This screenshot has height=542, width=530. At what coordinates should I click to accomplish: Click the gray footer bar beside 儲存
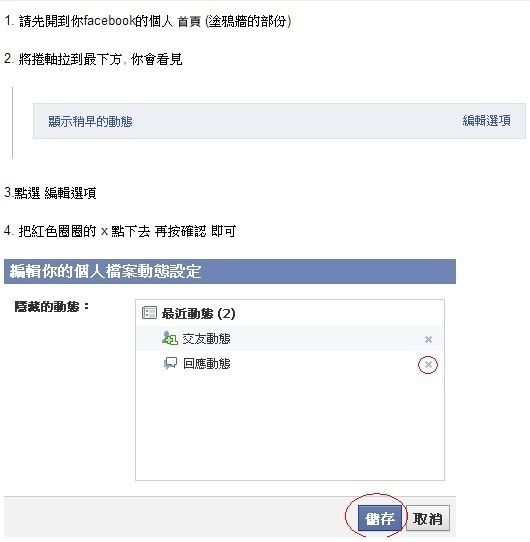175,518
